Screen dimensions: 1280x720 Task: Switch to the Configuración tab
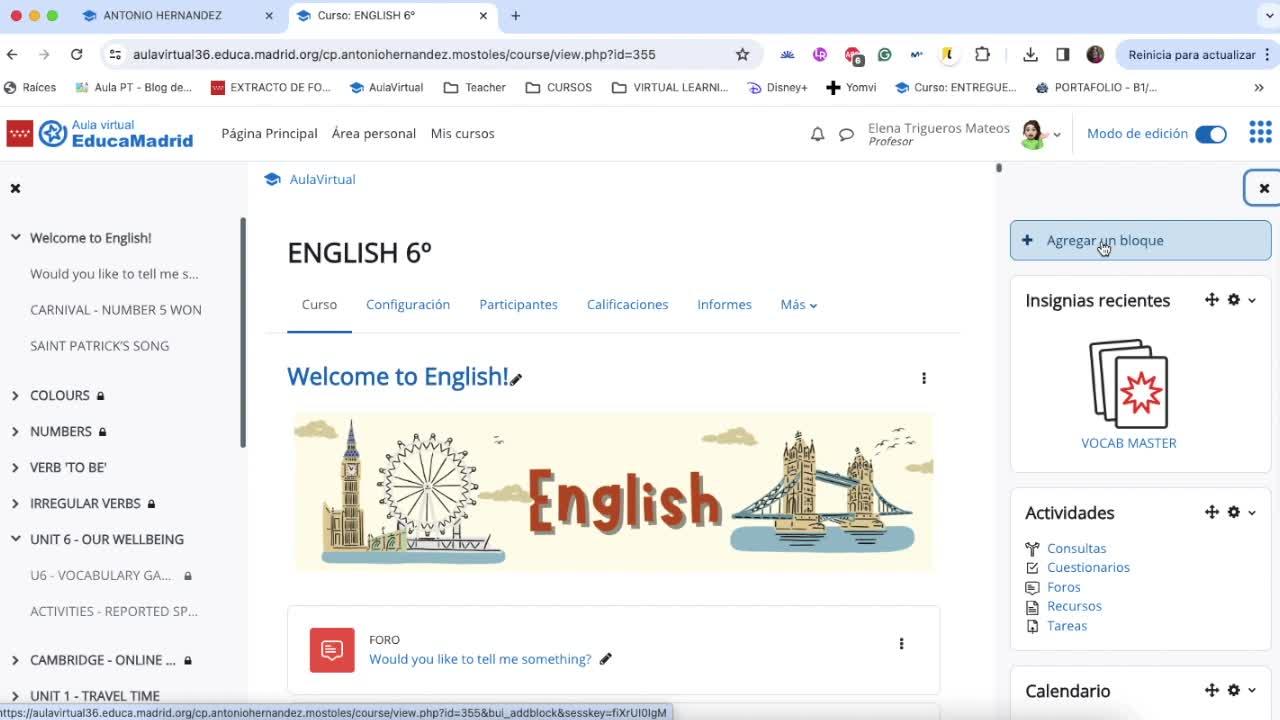408,304
